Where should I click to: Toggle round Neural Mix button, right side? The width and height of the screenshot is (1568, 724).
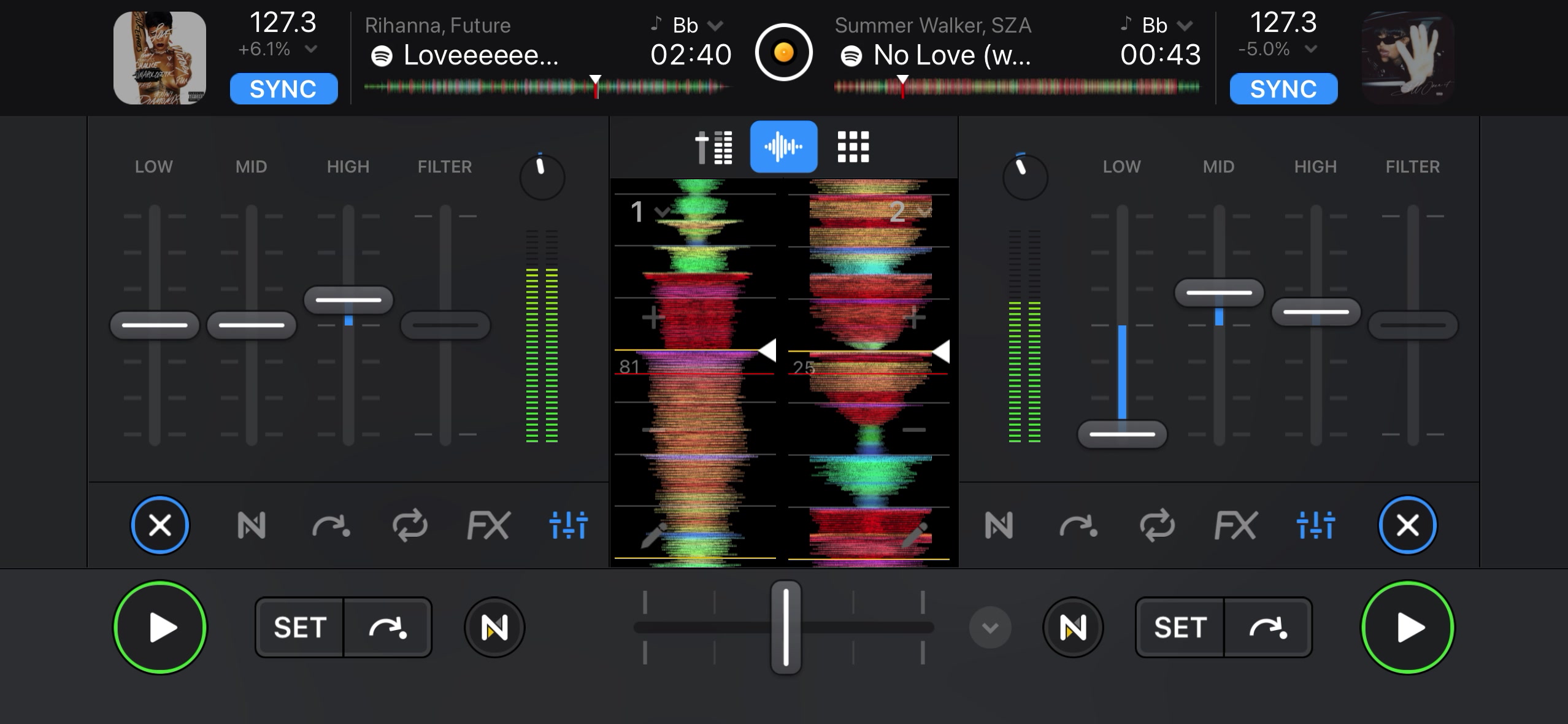1073,628
